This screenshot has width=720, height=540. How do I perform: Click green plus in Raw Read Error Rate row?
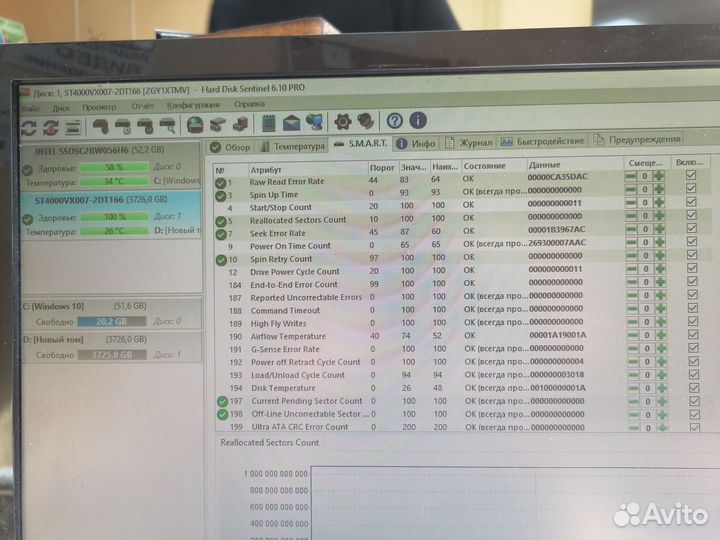point(658,175)
